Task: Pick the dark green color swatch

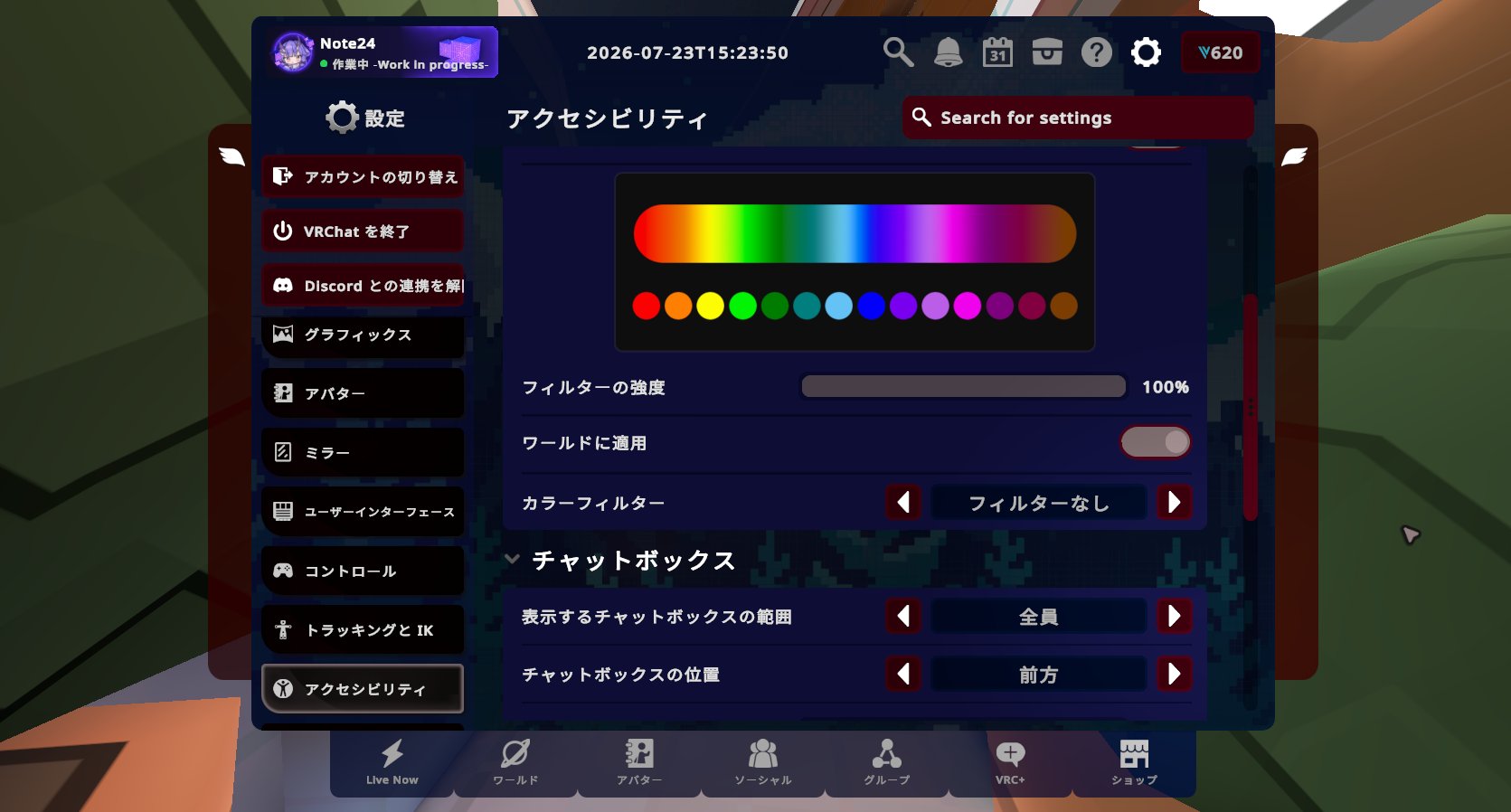Action: pos(775,306)
